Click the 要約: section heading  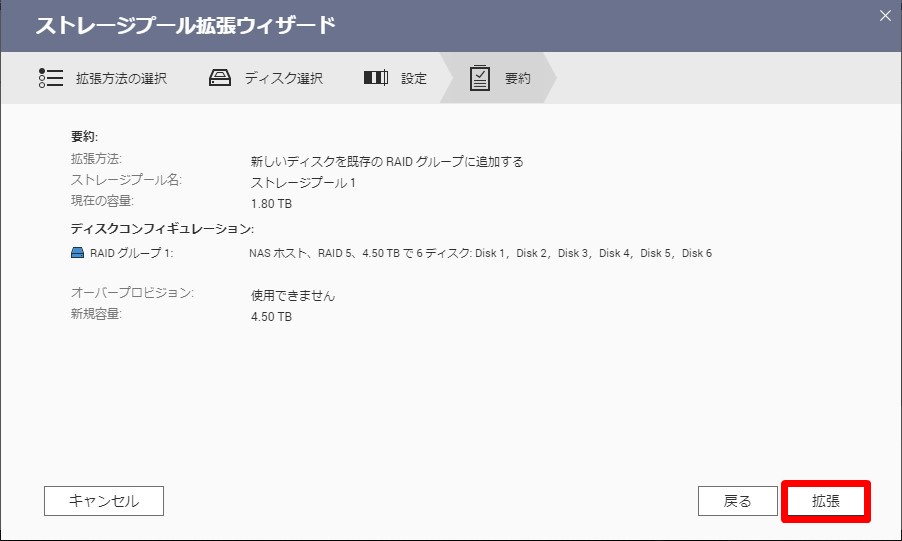[84, 136]
